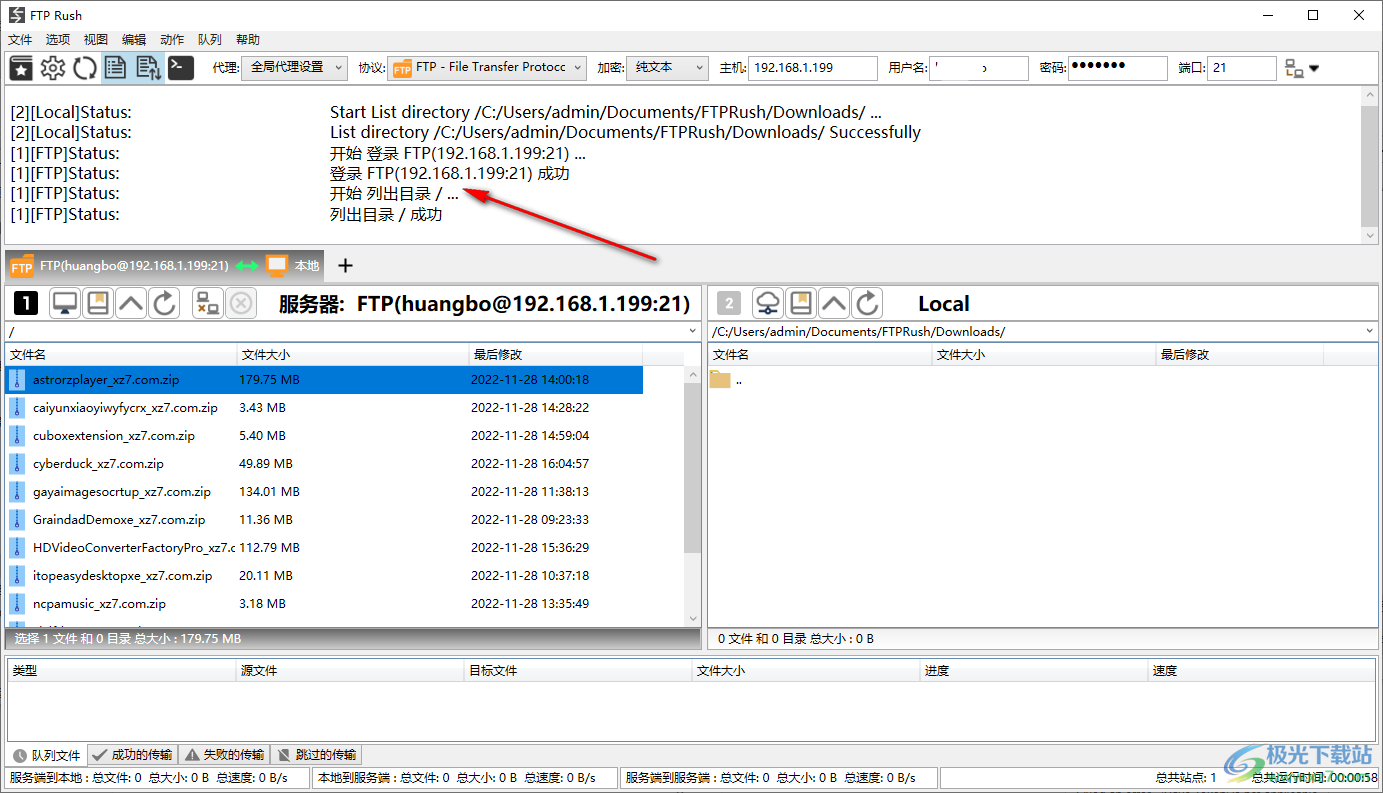
Task: Select astrorzplayer_xz7.com.zip file
Action: pos(324,380)
